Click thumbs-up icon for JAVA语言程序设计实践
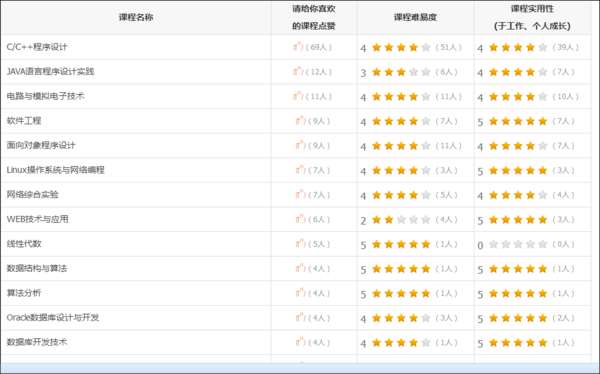Viewport: 600px width, 374px height. point(298,72)
